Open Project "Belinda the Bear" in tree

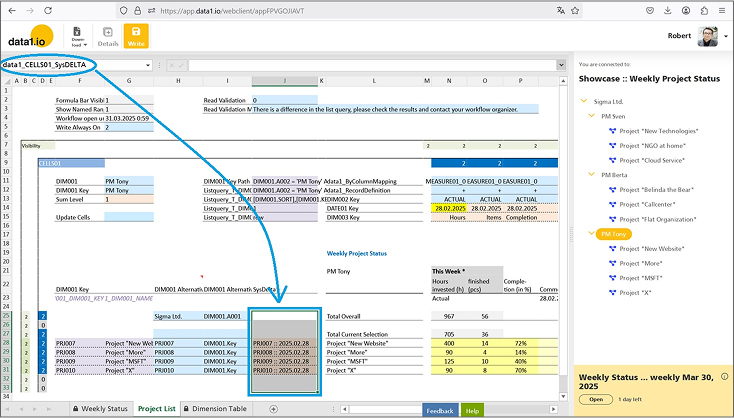point(657,190)
